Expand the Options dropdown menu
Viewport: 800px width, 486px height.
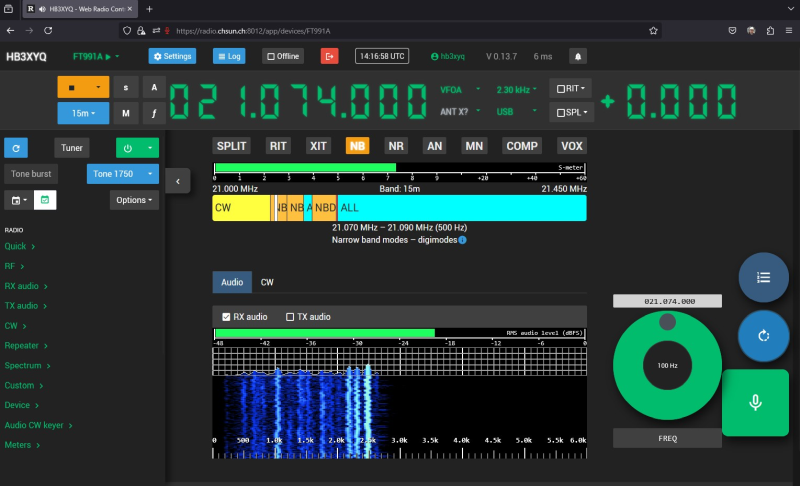pyautogui.click(x=135, y=200)
